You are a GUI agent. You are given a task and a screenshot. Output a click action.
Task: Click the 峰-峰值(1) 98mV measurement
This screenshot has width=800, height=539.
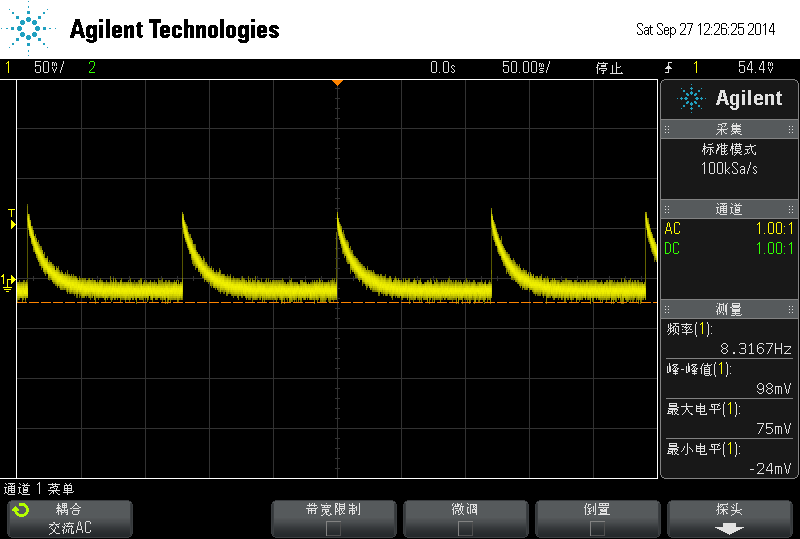click(x=729, y=379)
